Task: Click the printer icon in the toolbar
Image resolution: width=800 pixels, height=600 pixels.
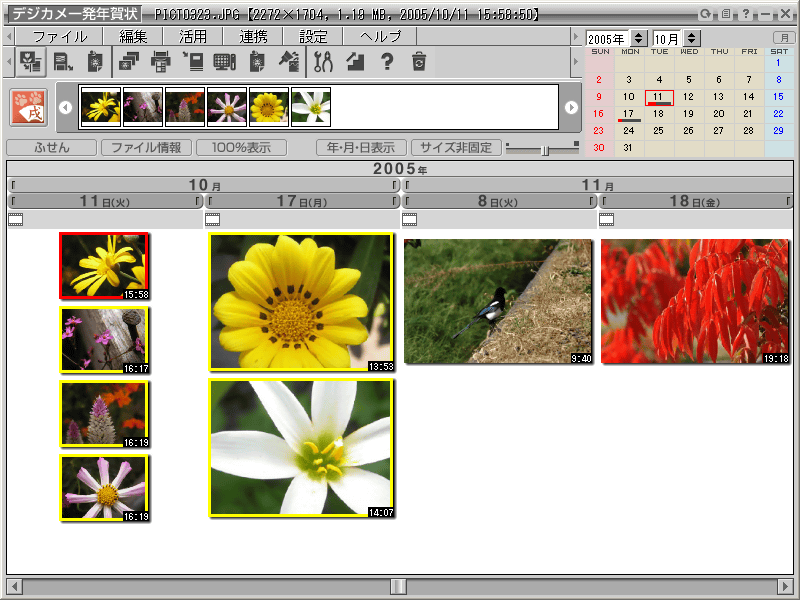Action: [160, 62]
